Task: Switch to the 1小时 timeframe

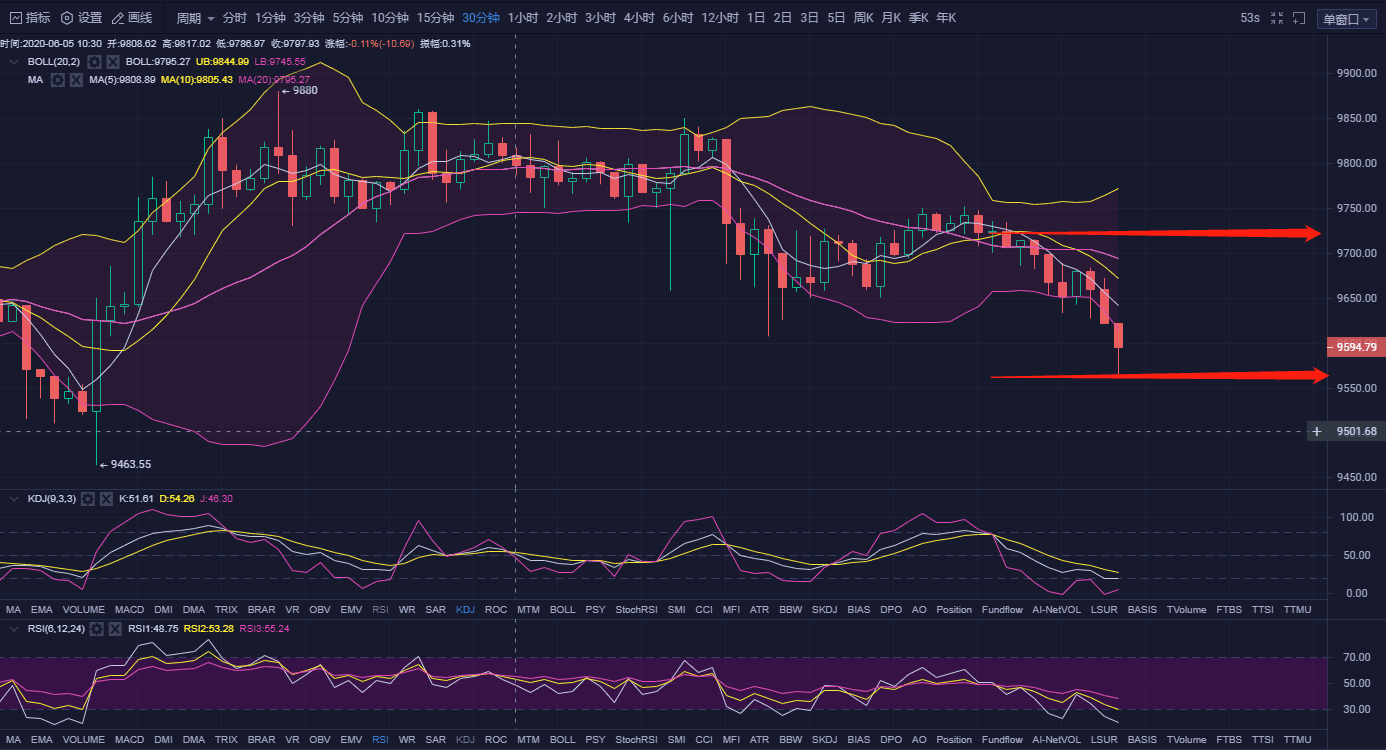Action: coord(523,18)
